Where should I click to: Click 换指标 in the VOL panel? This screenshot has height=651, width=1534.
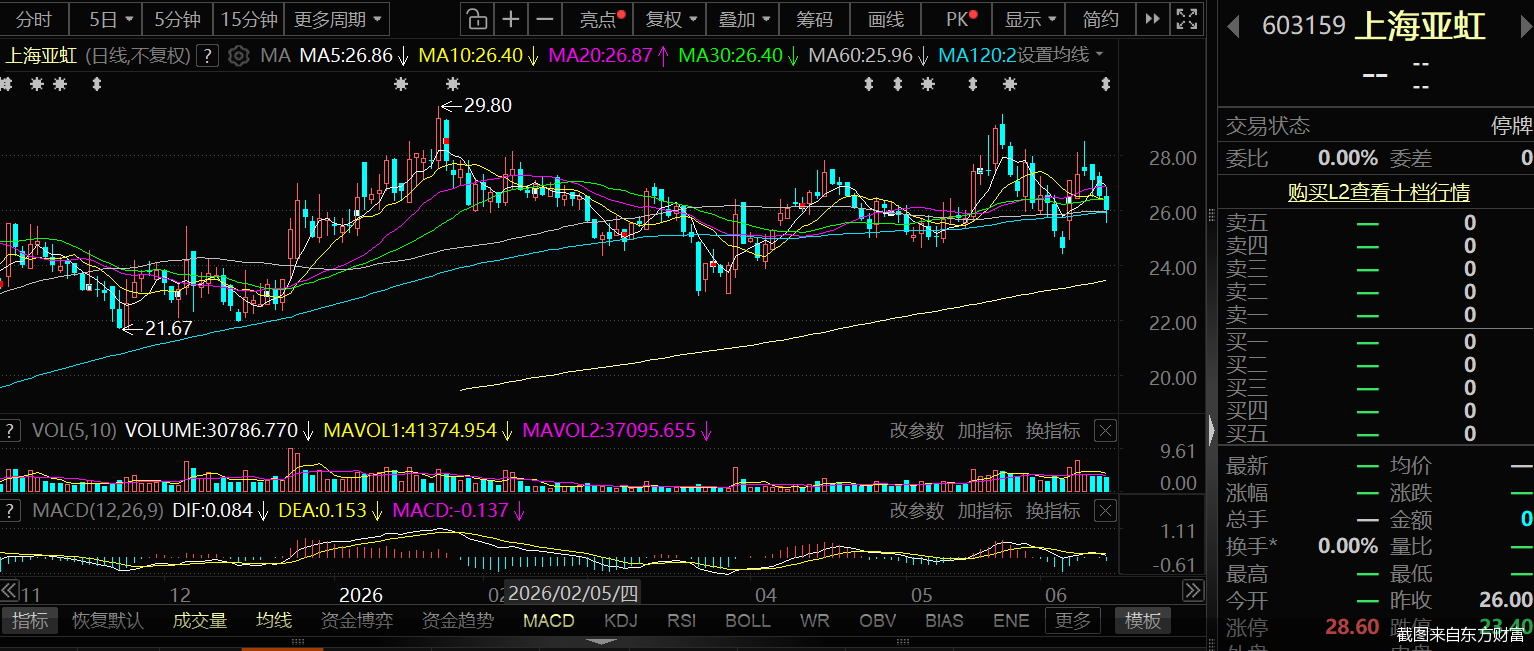tap(1053, 431)
